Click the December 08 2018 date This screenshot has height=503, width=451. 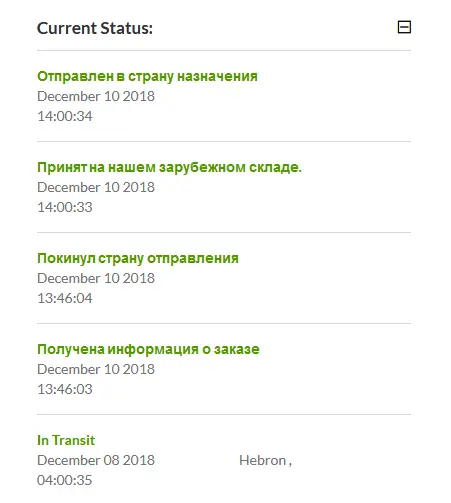pos(96,460)
